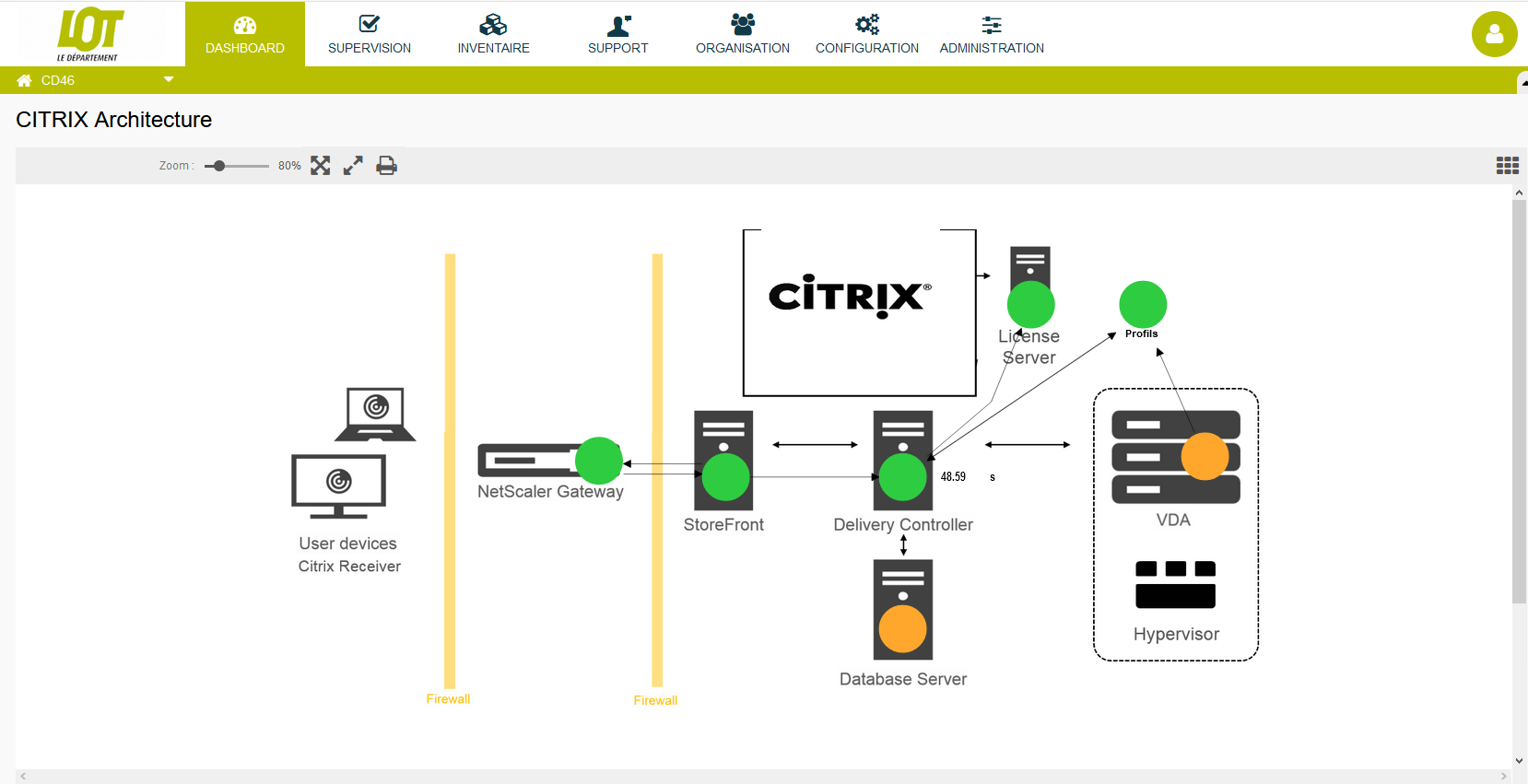Click the desktop monitor user device icon

click(x=338, y=486)
